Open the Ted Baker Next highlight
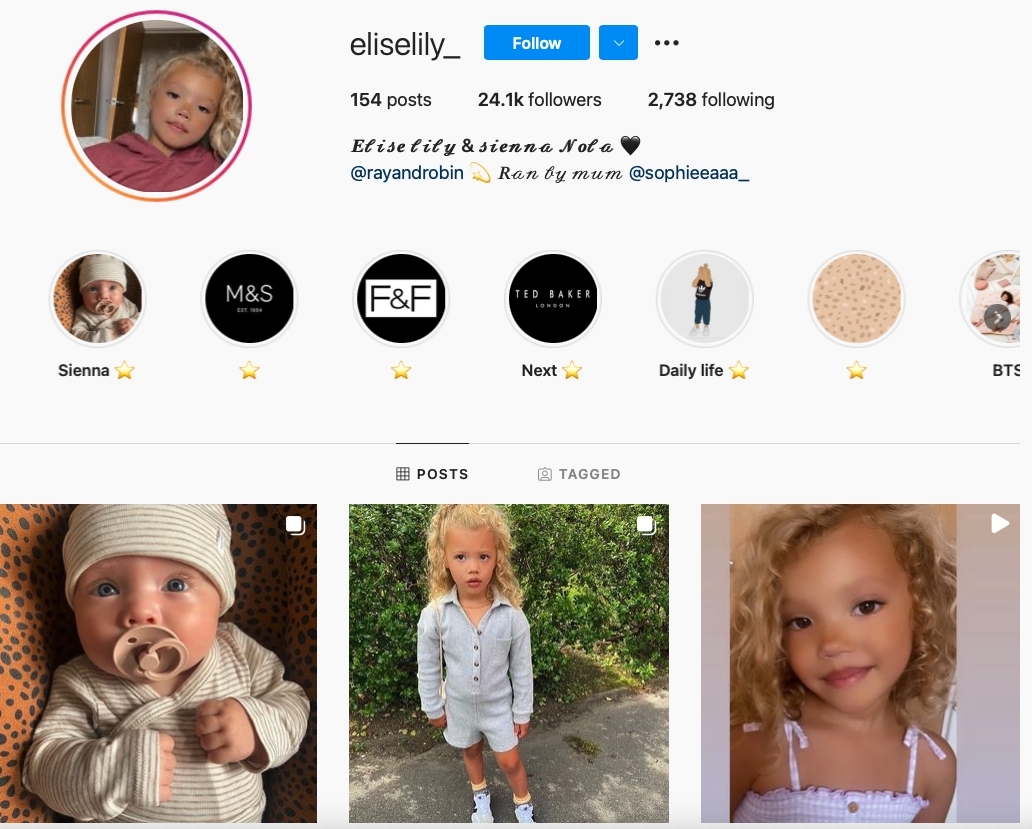 pos(553,299)
